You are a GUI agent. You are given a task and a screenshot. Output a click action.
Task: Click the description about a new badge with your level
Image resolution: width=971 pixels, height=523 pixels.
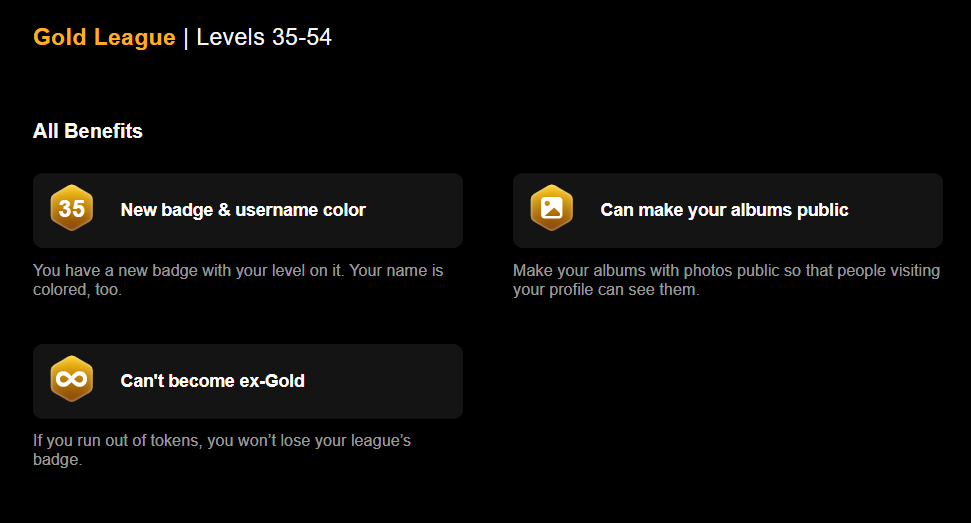(x=238, y=280)
